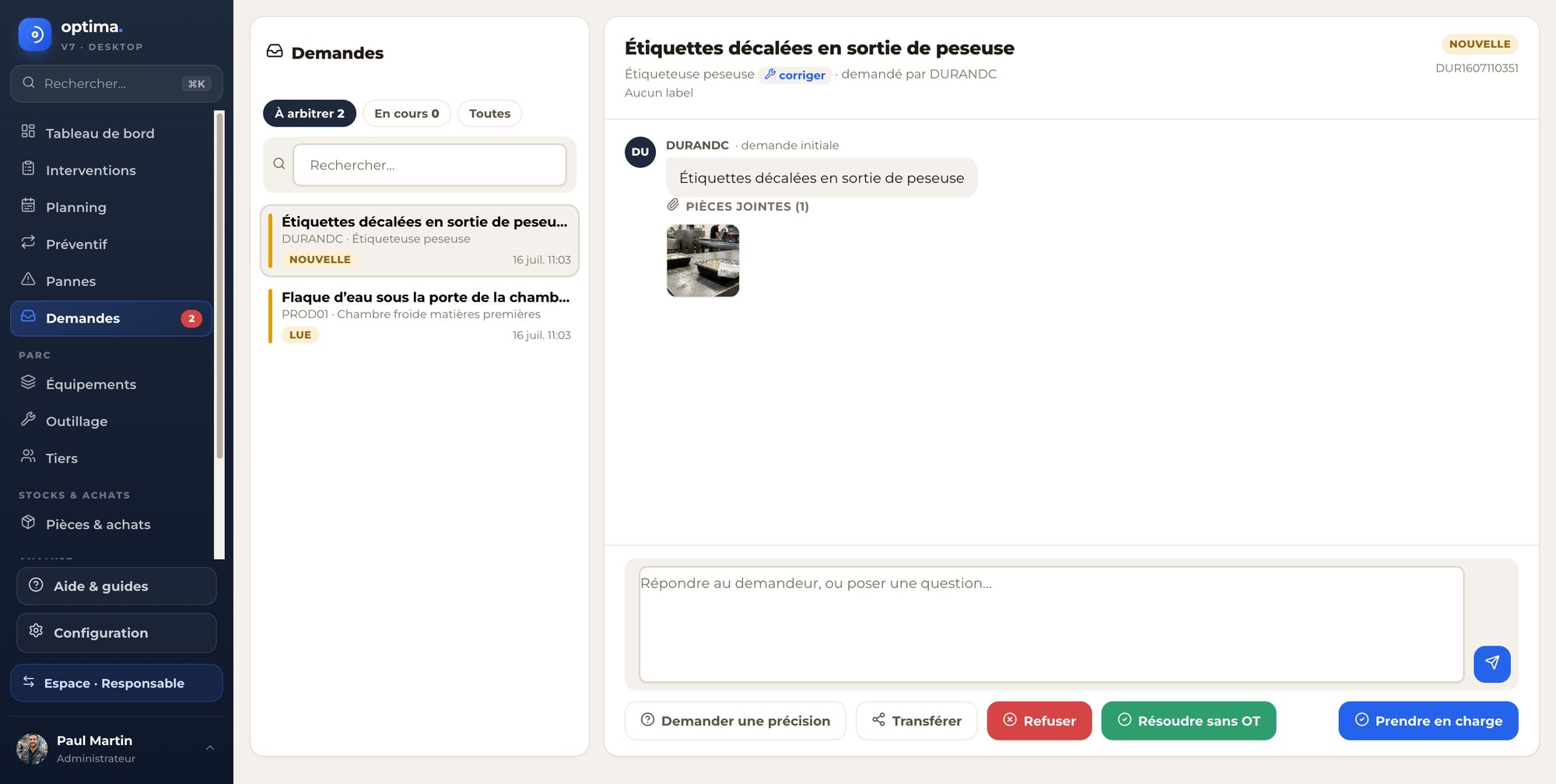Click the red Refuser button
This screenshot has height=784, width=1556.
click(1039, 721)
